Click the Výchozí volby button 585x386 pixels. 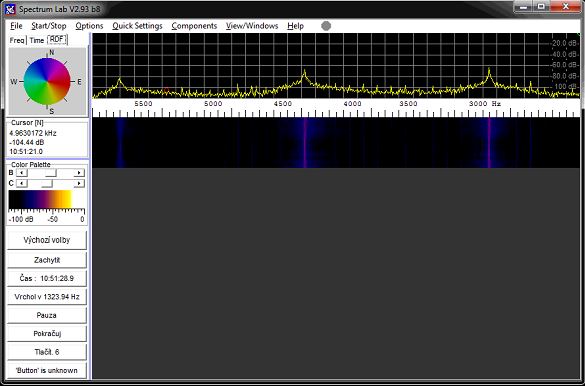(x=47, y=240)
